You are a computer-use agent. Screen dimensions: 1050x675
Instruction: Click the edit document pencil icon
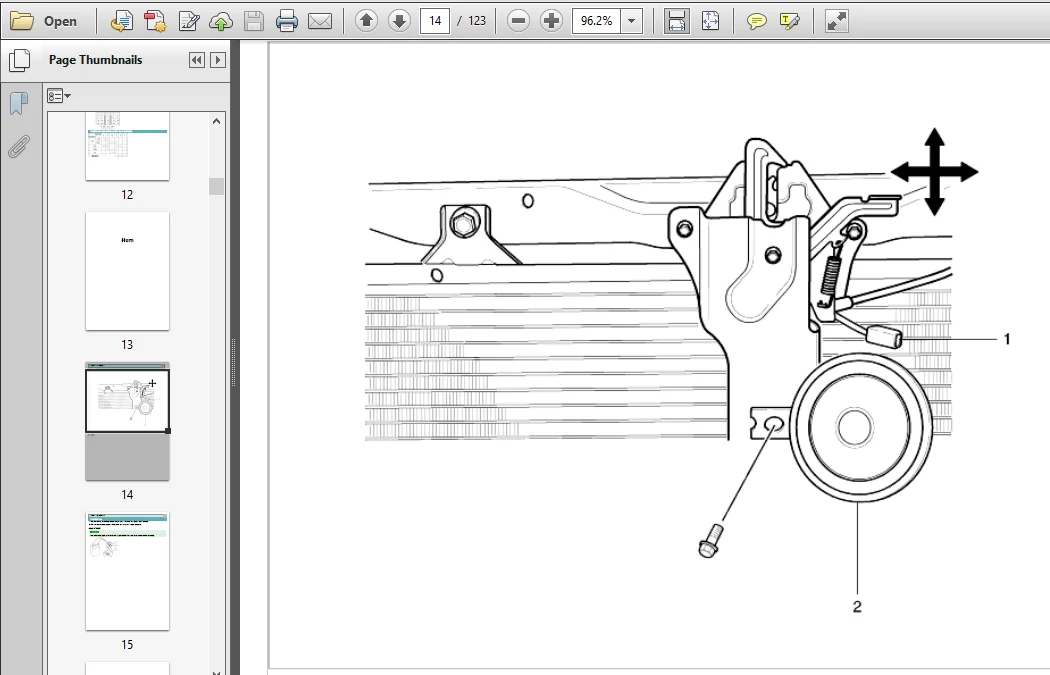189,21
